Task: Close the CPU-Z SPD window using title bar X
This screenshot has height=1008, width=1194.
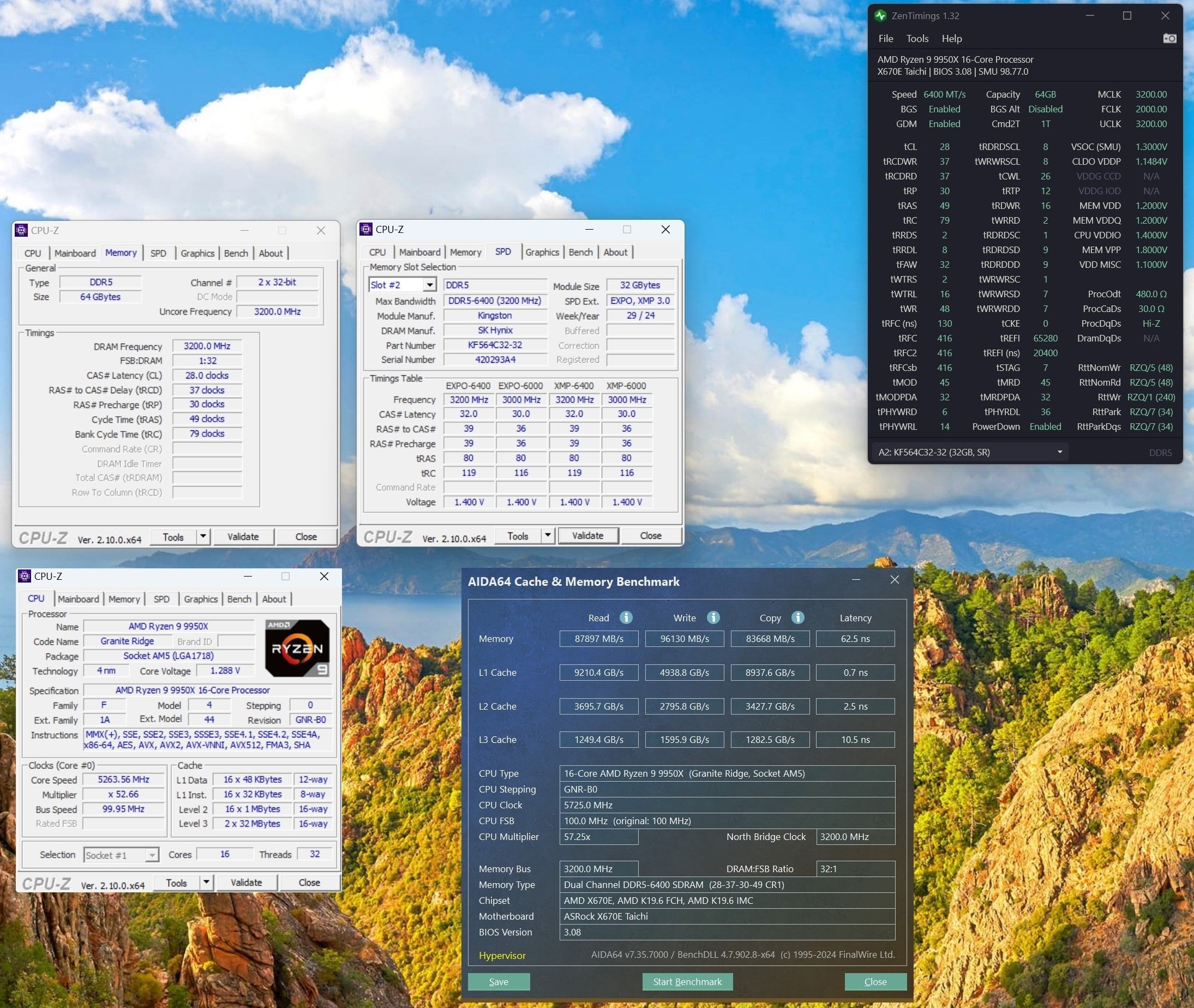Action: coord(665,229)
